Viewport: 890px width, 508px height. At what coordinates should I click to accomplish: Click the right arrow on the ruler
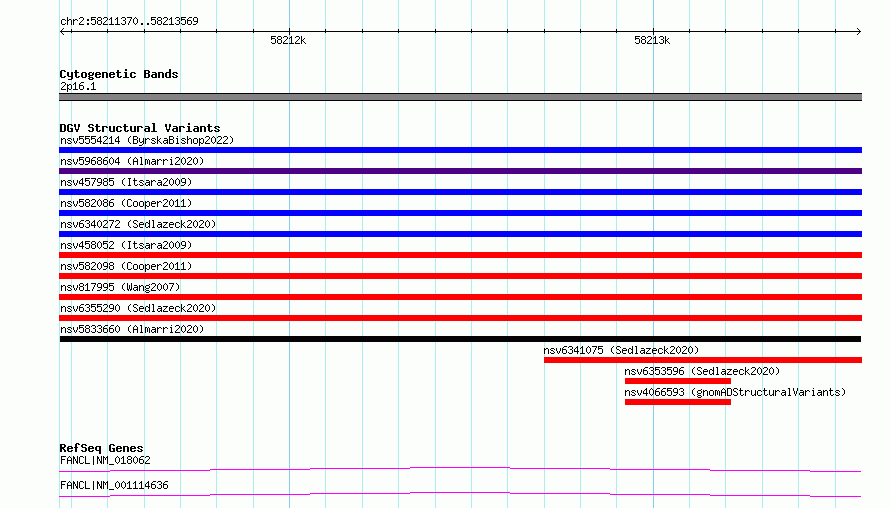tap(858, 31)
